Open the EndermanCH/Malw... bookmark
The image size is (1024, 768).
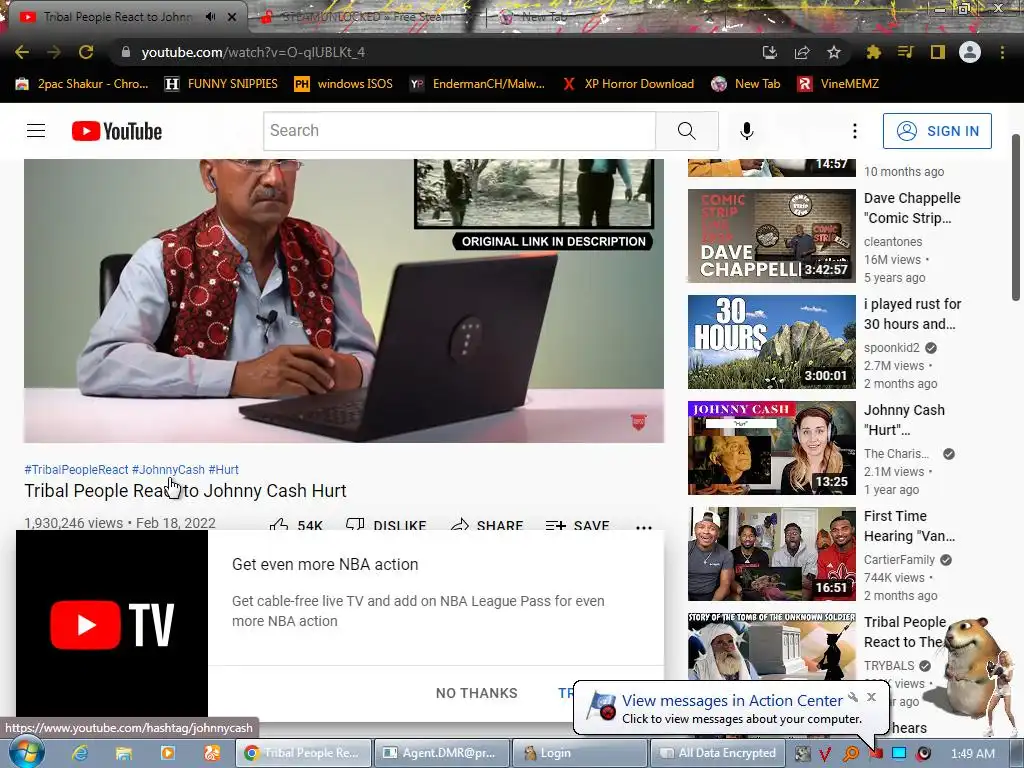477,84
